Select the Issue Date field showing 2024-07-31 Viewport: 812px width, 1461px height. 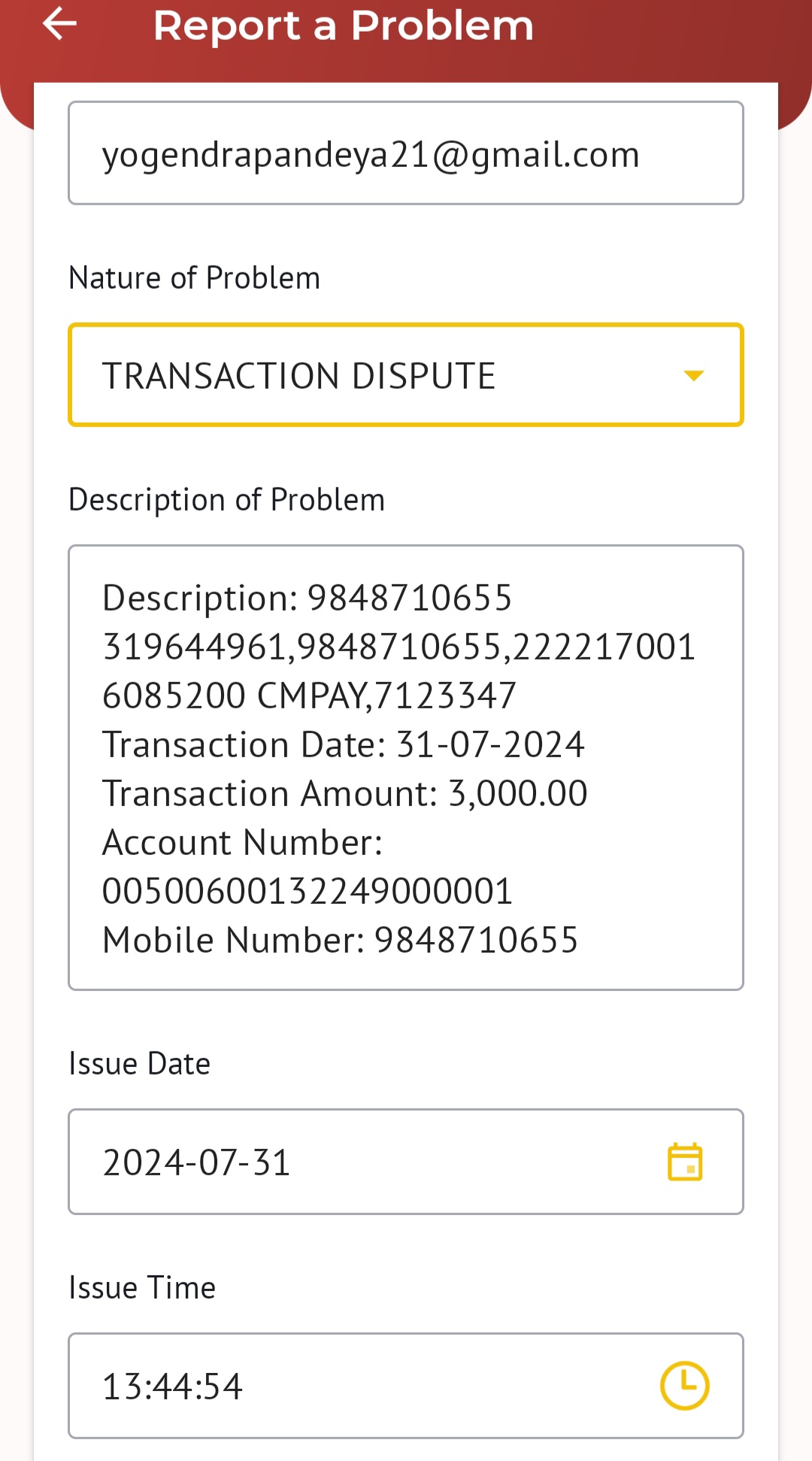pyautogui.click(x=406, y=1162)
